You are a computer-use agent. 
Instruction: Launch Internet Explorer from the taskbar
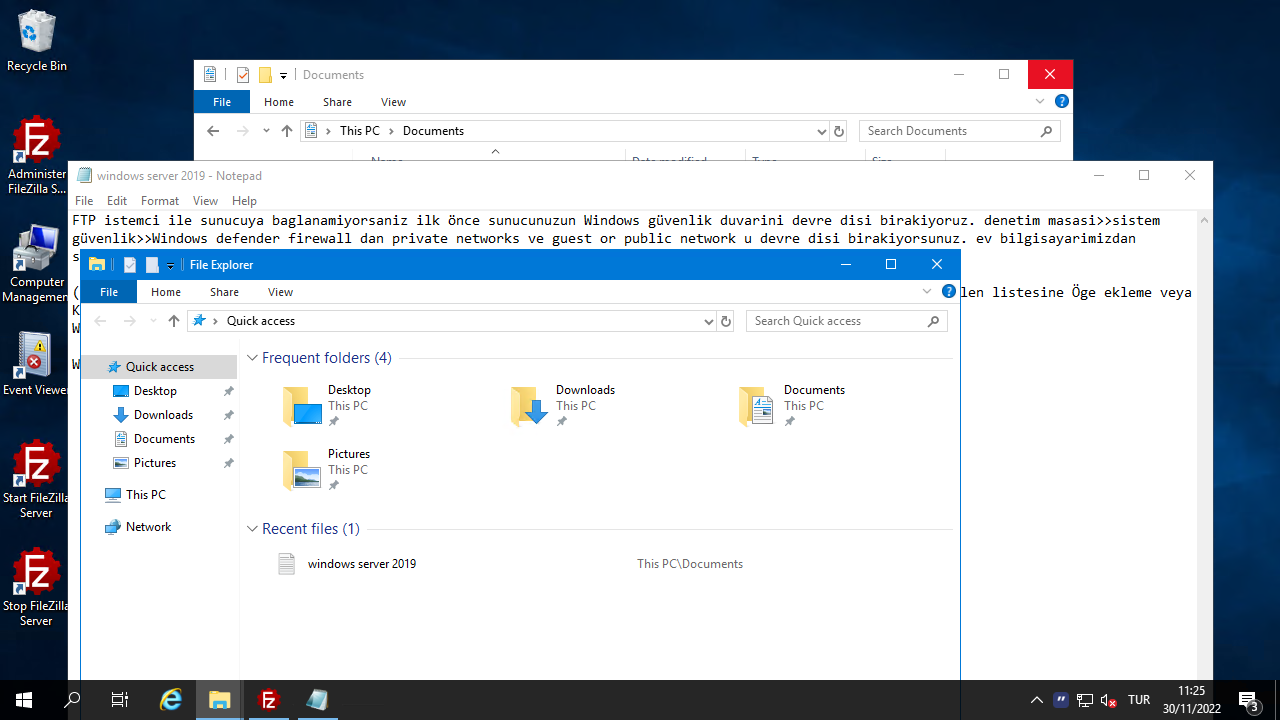point(171,700)
